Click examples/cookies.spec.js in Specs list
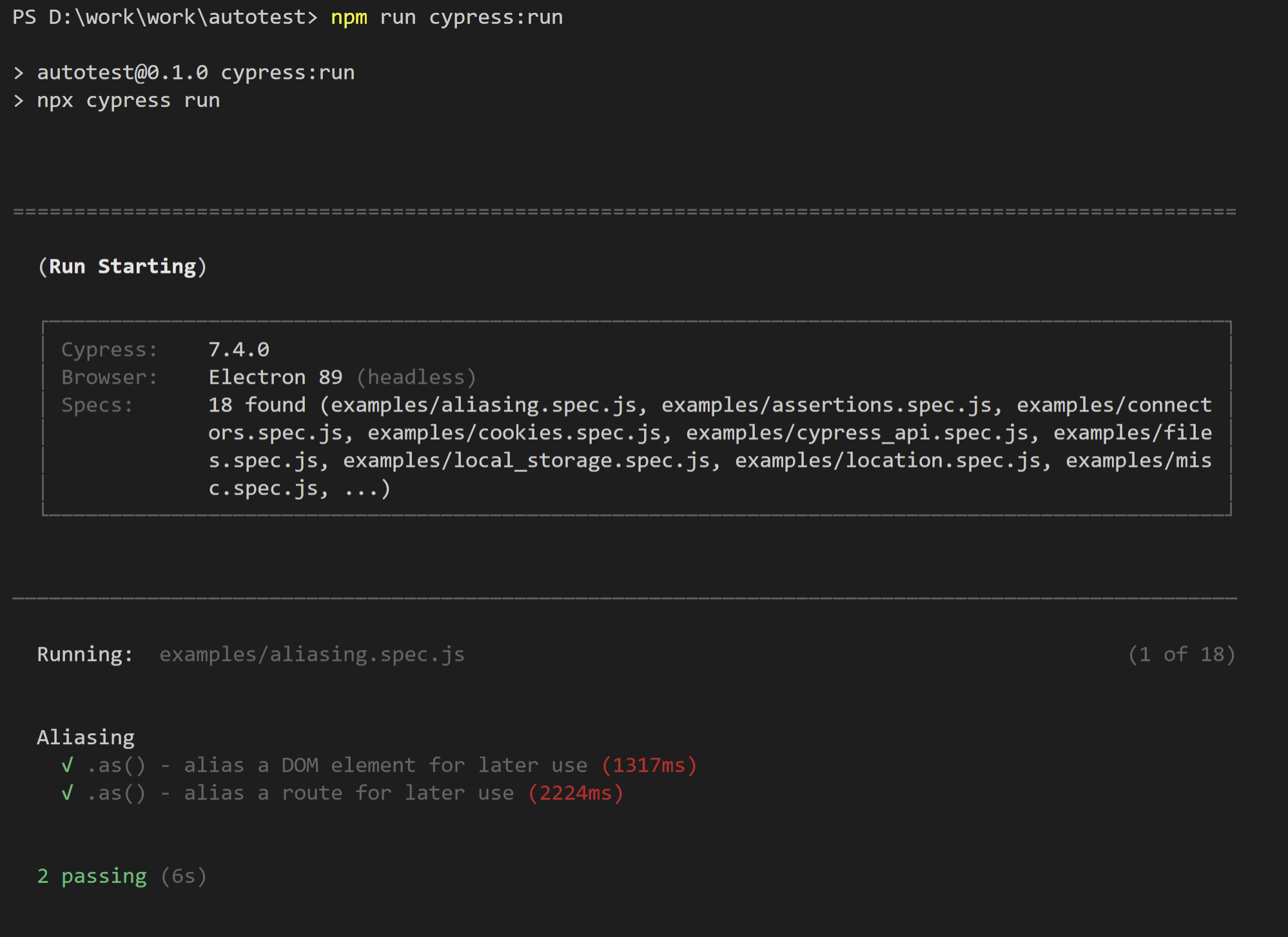 coord(514,433)
